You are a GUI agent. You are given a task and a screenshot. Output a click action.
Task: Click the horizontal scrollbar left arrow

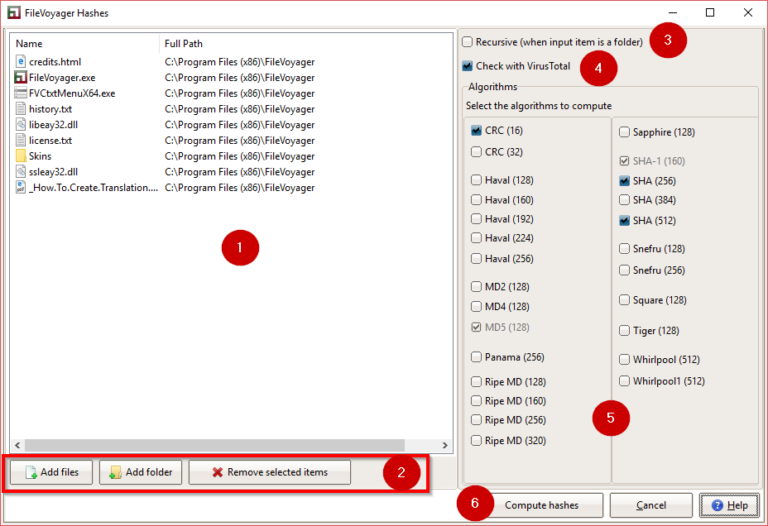tap(18, 445)
